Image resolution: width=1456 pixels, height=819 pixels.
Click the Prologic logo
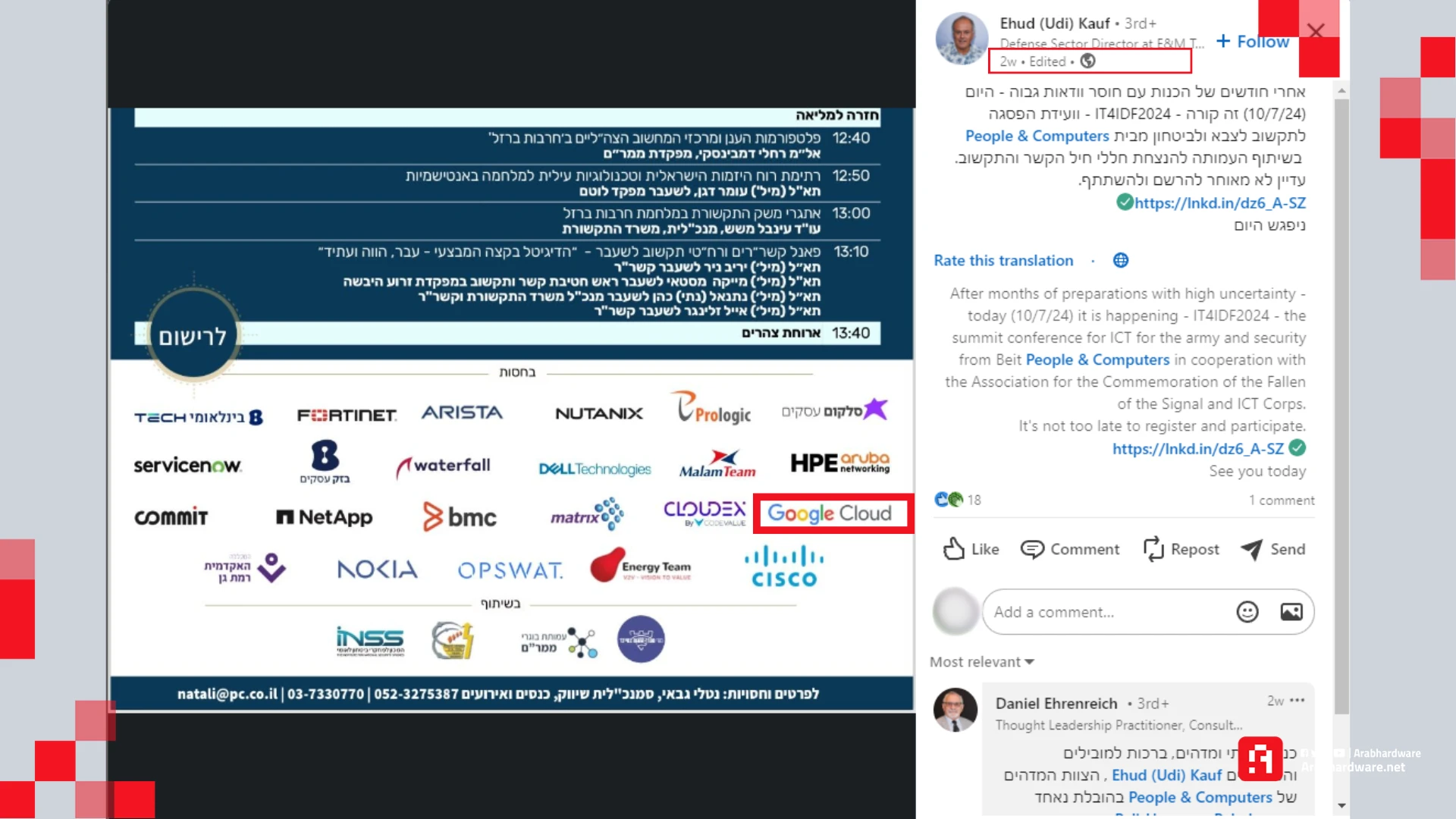tap(711, 408)
